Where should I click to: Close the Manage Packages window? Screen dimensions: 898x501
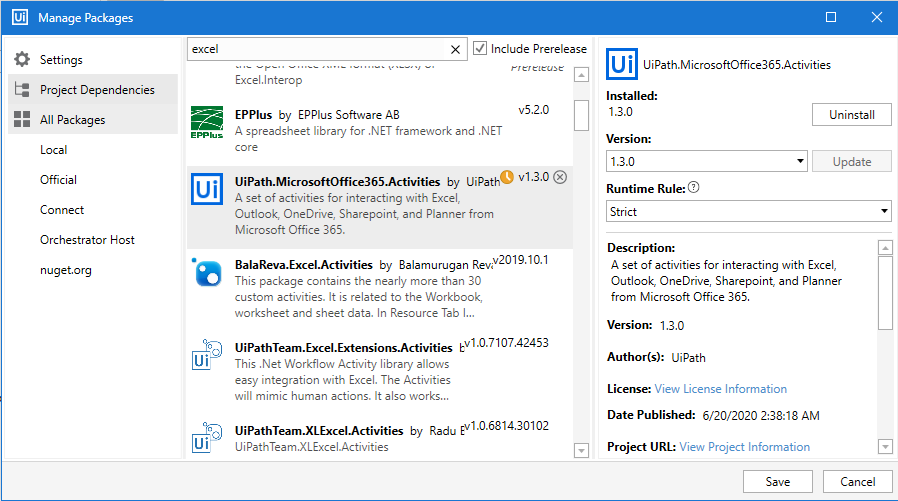(877, 17)
